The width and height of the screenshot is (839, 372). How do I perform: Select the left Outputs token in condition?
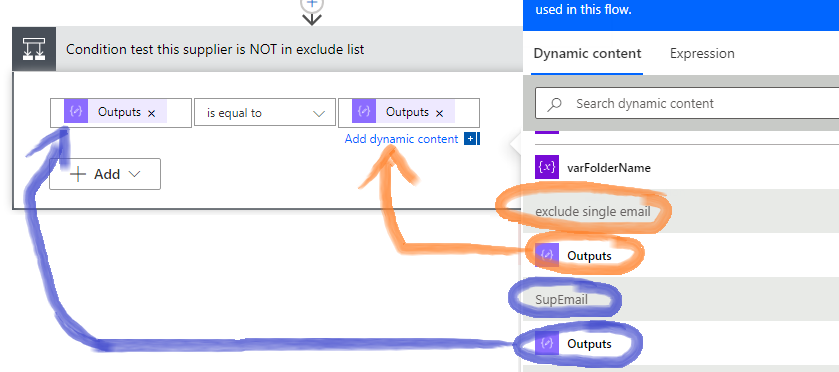point(115,112)
